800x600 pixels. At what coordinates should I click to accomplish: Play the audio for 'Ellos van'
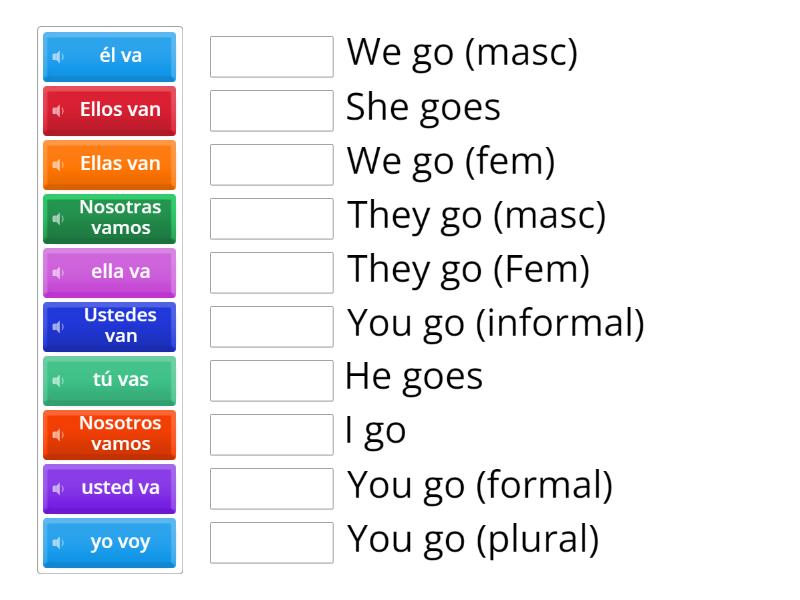pos(59,111)
